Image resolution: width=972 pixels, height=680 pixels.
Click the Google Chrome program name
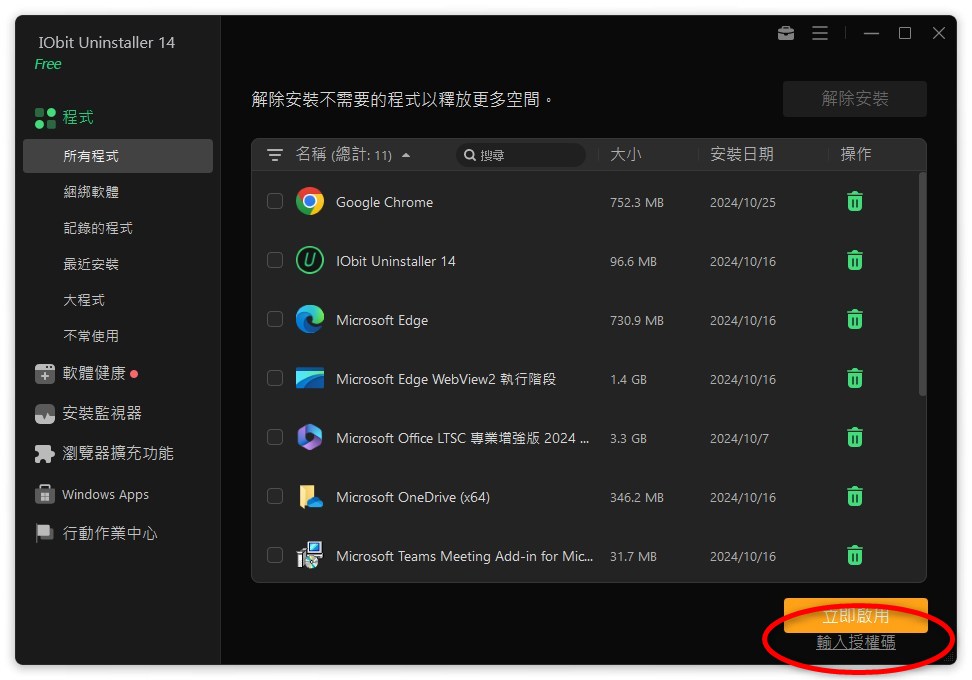coord(384,202)
